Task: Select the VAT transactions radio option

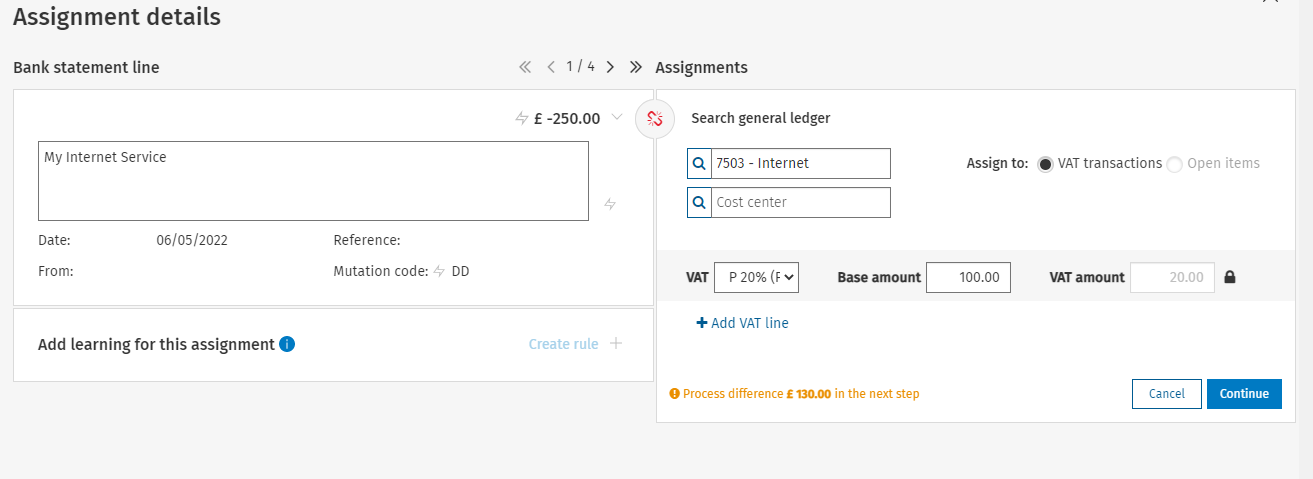Action: (1046, 164)
